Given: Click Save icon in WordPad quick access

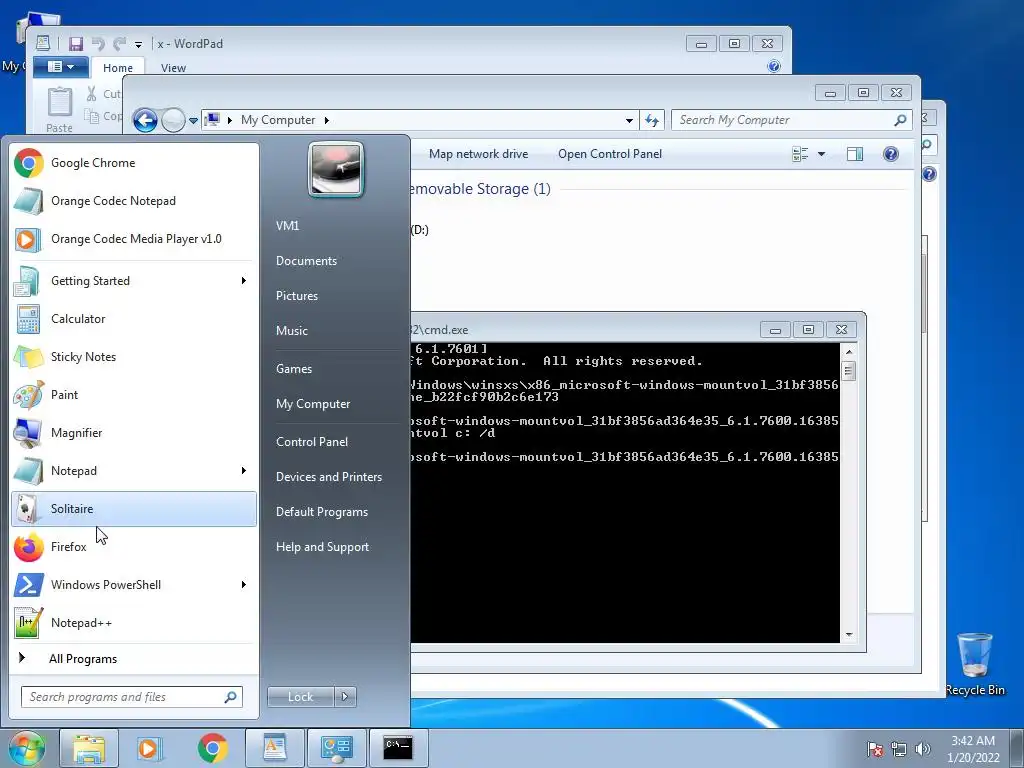Looking at the screenshot, I should point(76,44).
